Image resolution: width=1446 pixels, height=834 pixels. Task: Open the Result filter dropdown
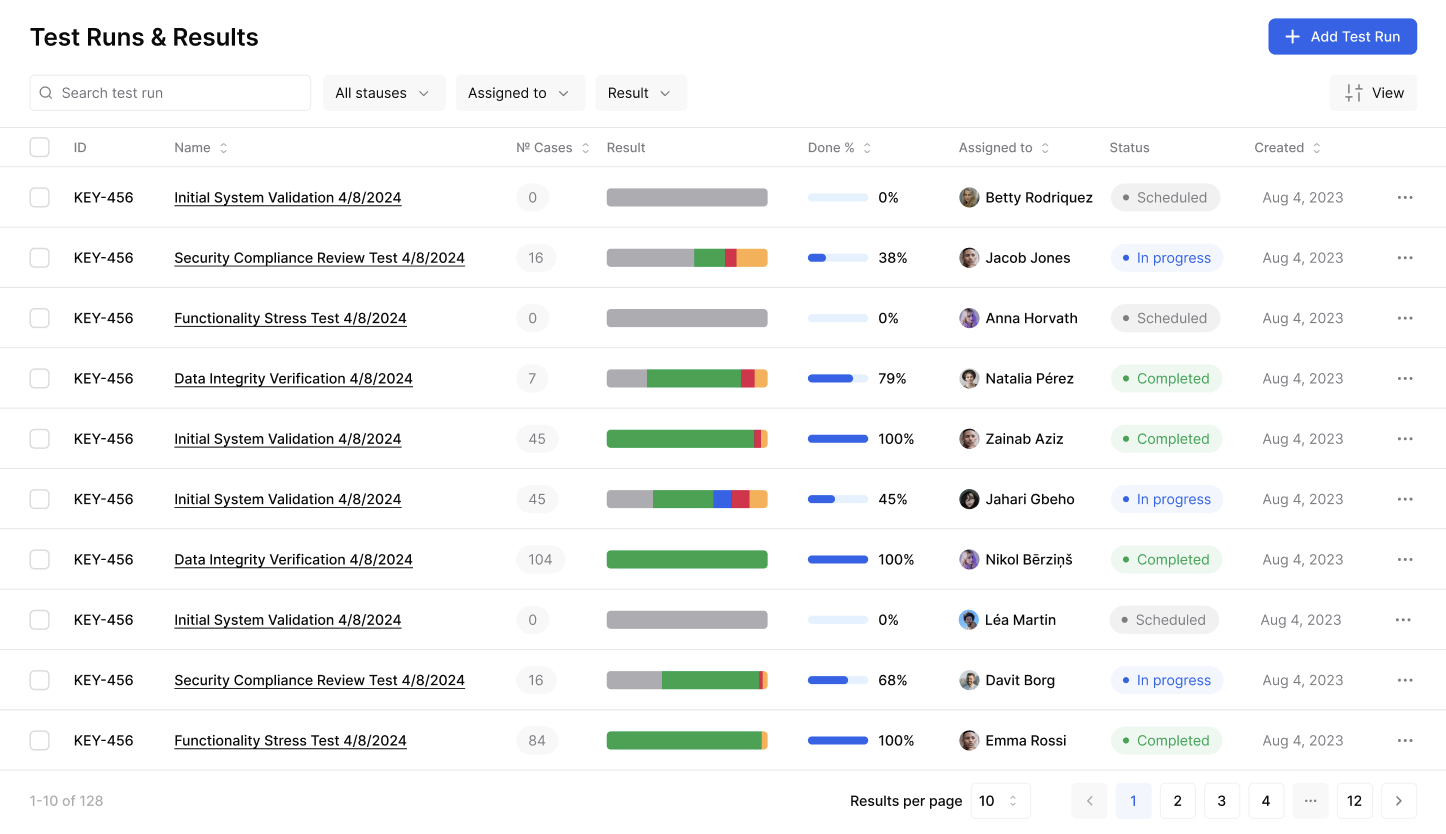(x=640, y=93)
